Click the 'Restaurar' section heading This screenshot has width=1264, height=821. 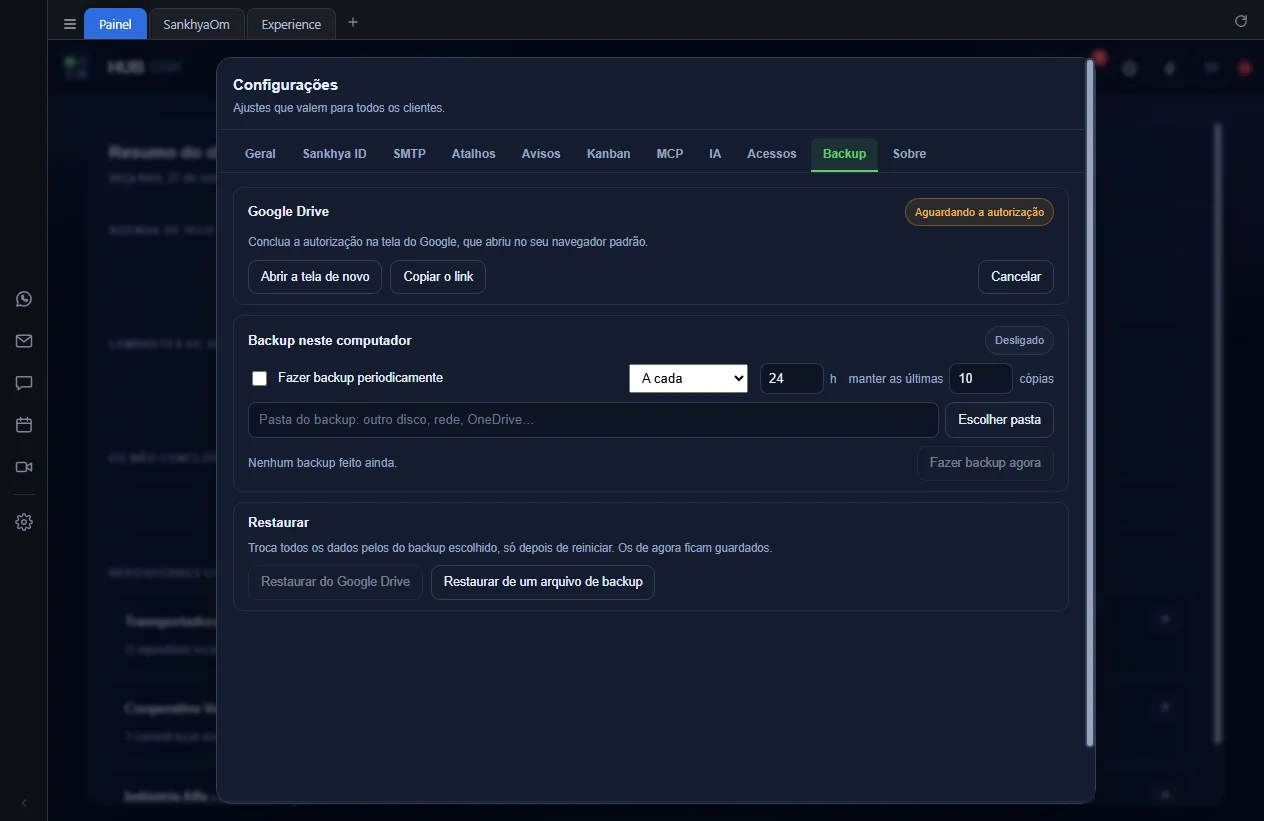click(x=278, y=522)
